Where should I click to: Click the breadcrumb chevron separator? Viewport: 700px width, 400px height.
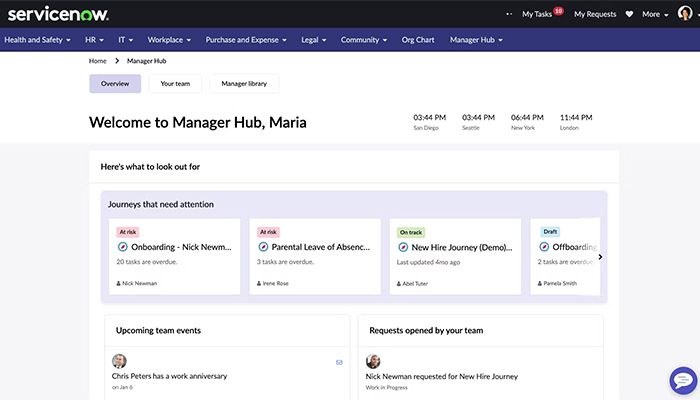point(117,61)
